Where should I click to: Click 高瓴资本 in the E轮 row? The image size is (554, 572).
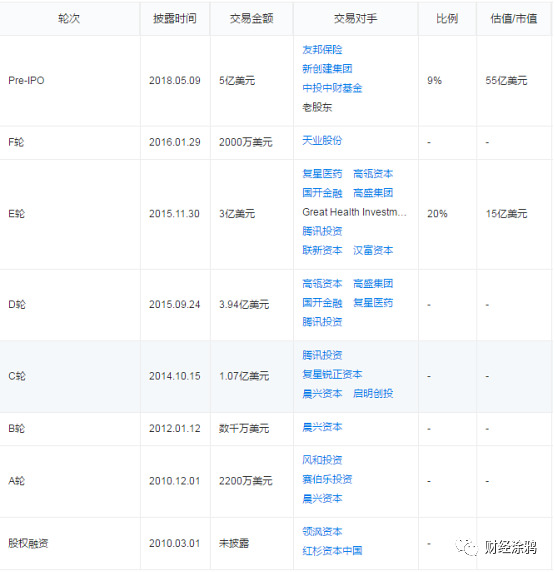point(373,174)
